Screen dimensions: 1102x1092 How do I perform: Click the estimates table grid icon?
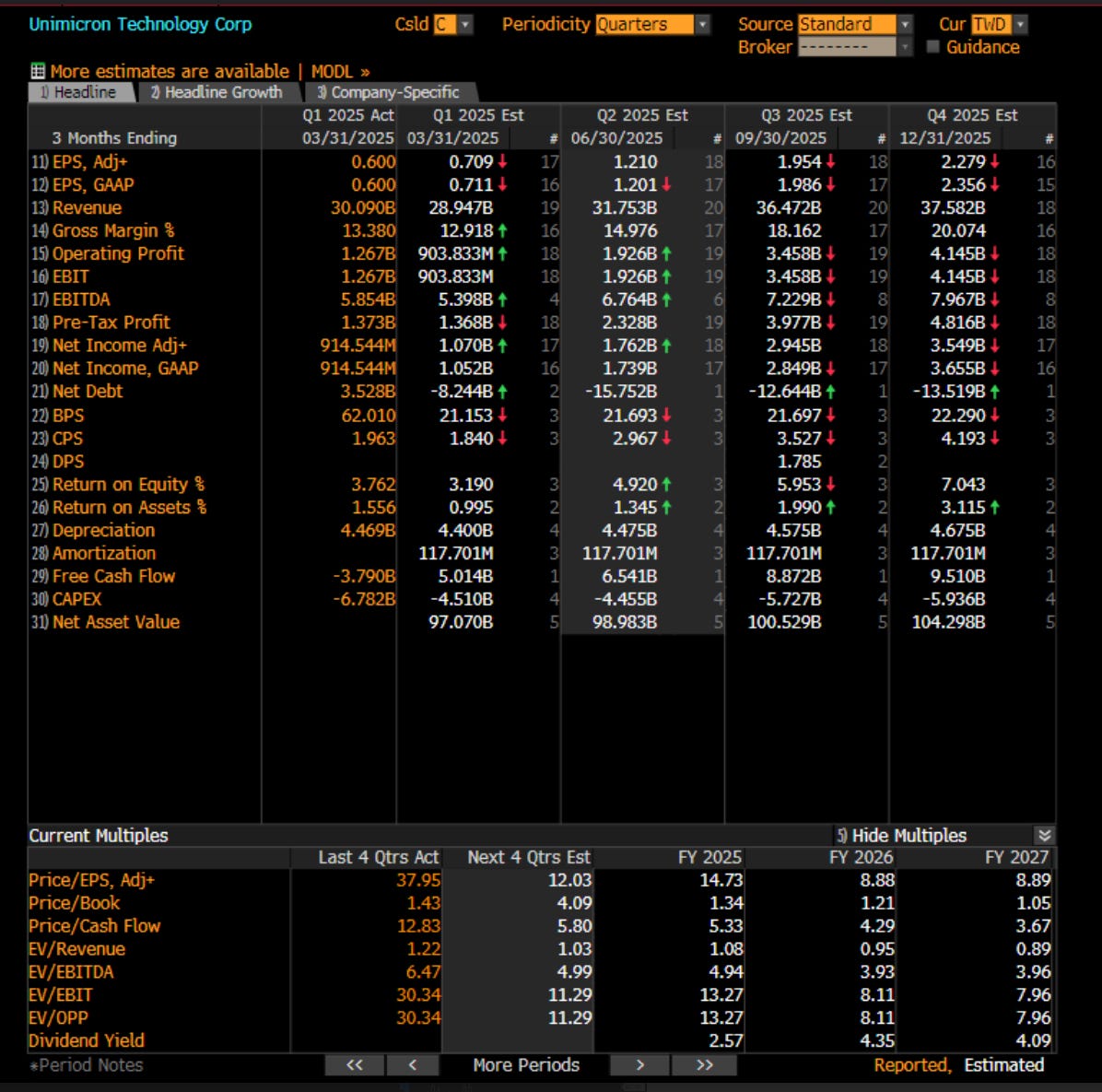(38, 71)
